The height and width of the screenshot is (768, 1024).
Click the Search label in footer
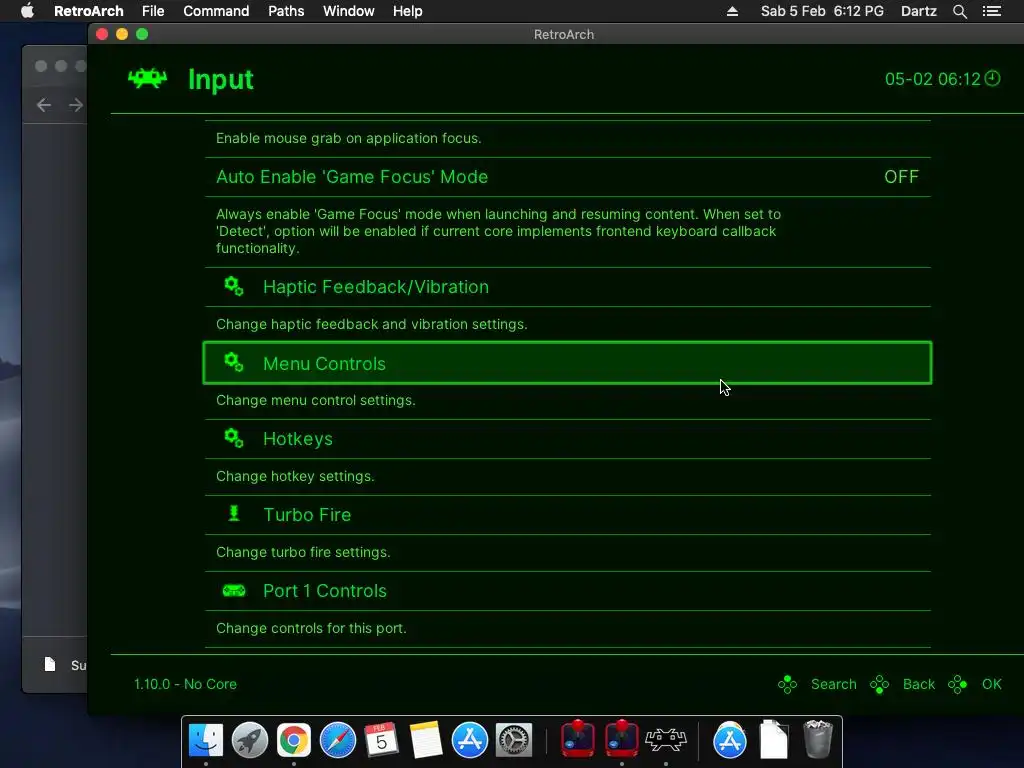(x=833, y=684)
